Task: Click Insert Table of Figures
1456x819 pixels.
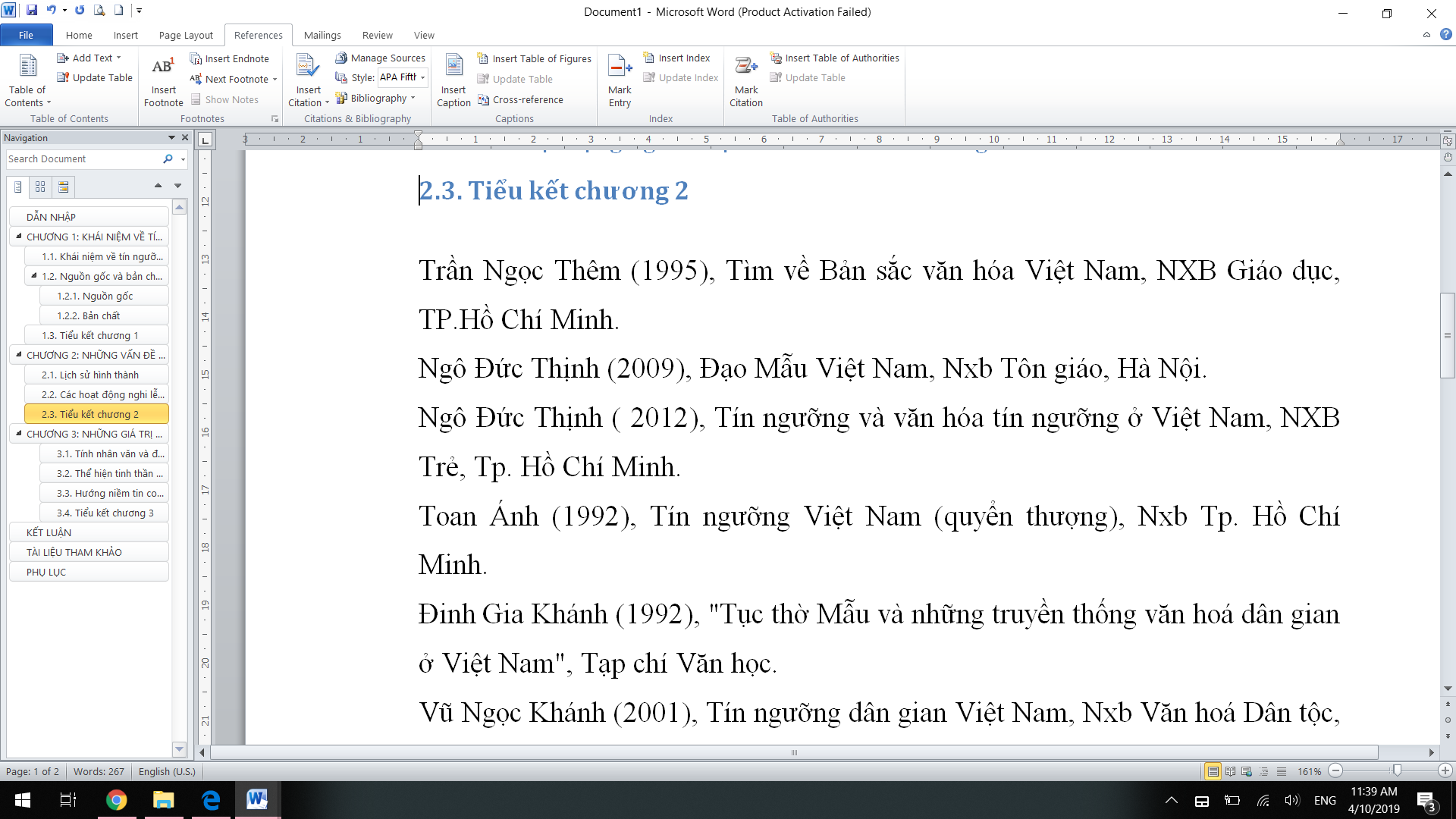Action: click(534, 58)
